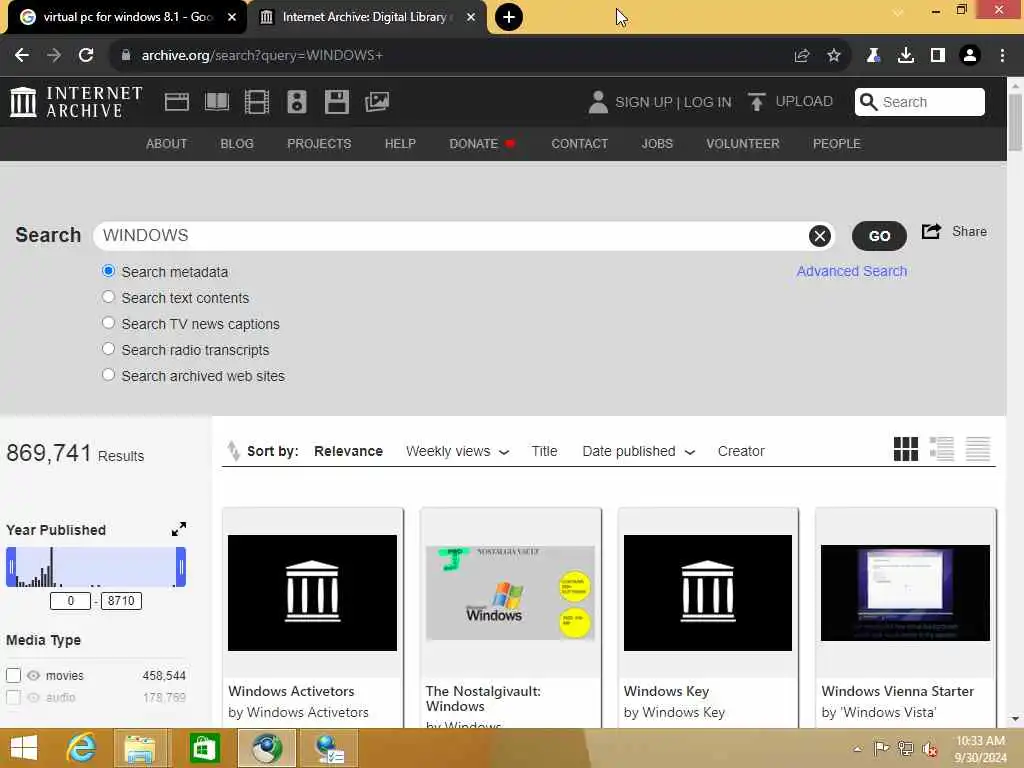Select Search archived web sites option

pyautogui.click(x=108, y=375)
